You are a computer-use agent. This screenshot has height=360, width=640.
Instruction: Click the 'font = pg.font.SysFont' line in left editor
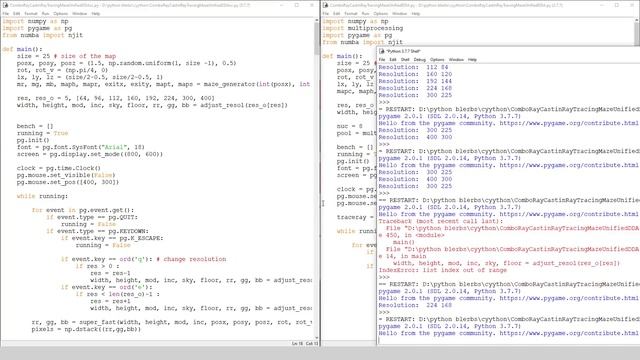(81, 147)
